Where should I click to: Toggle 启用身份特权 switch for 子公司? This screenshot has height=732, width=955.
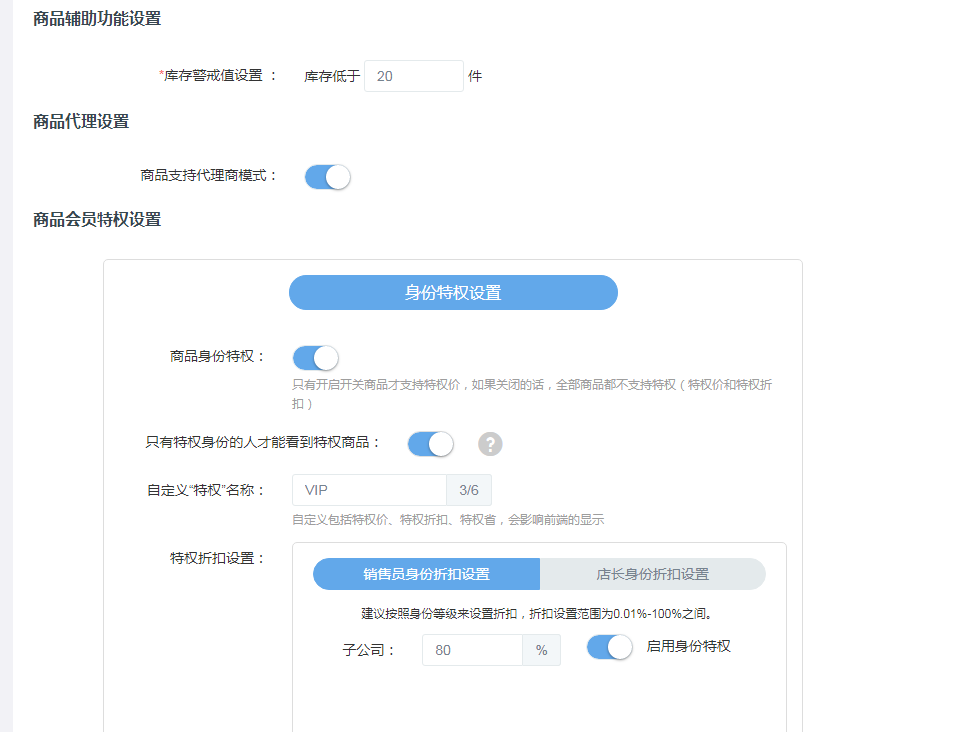tap(610, 647)
